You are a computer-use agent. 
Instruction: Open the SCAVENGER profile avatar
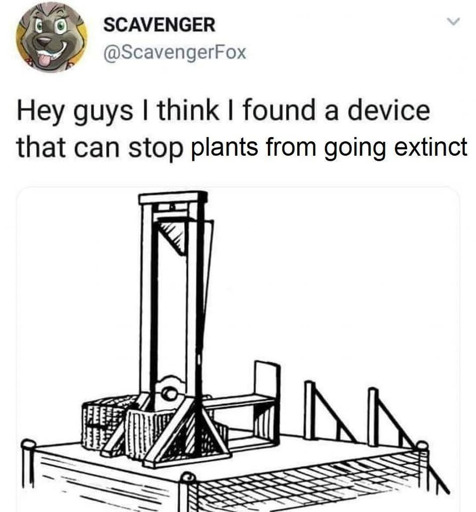[x=51, y=37]
